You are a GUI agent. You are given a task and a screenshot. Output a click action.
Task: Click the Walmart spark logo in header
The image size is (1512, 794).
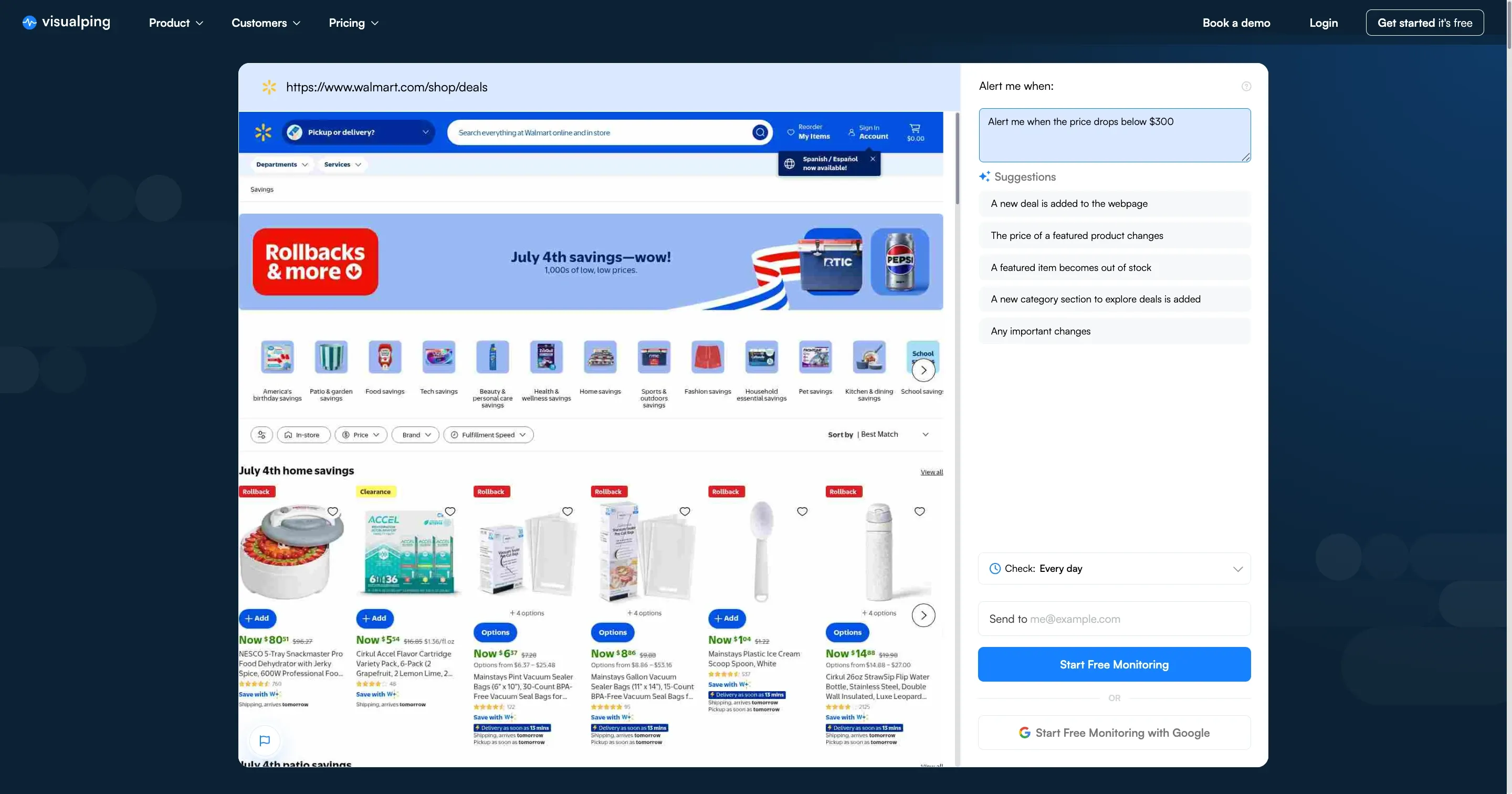pos(263,132)
